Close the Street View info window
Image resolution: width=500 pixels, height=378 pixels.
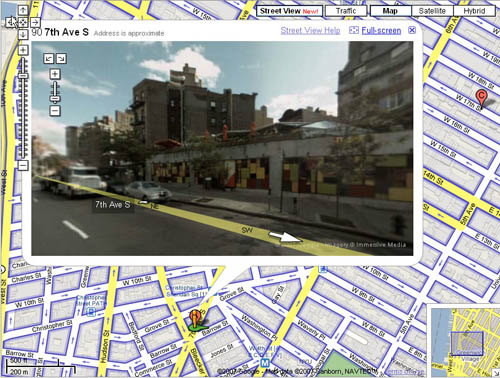(x=412, y=30)
